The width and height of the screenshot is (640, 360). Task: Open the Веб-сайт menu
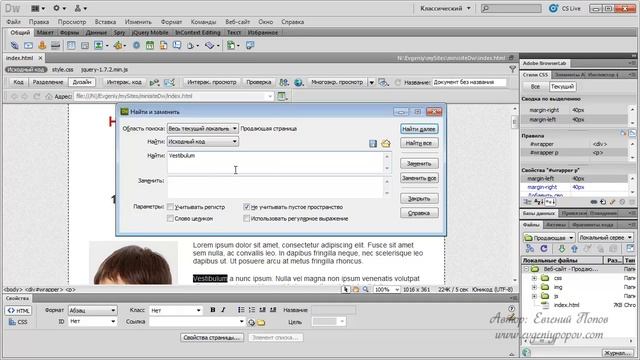(x=238, y=22)
